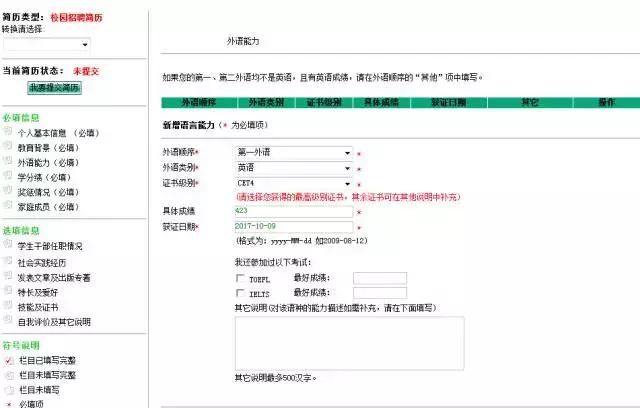Click status icon beside 个人基本信息

click(x=7, y=131)
